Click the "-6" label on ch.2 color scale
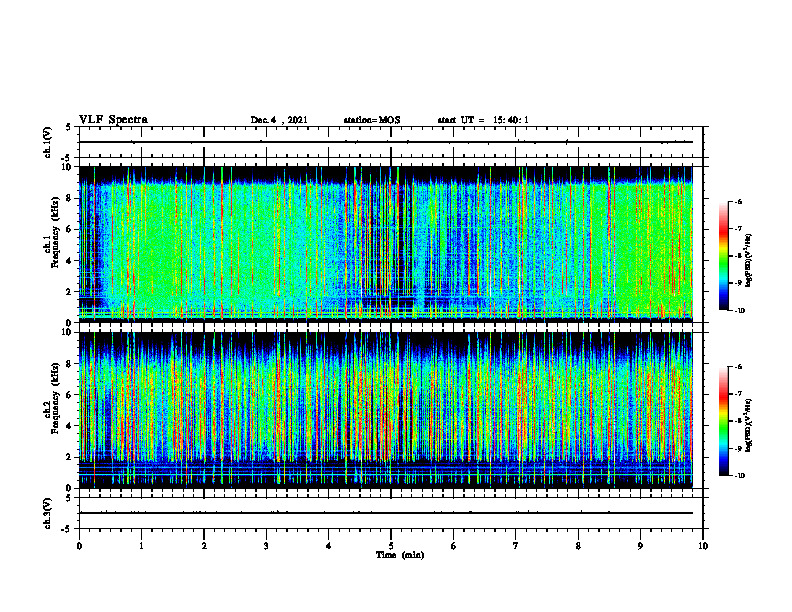The image size is (792, 612). (738, 367)
